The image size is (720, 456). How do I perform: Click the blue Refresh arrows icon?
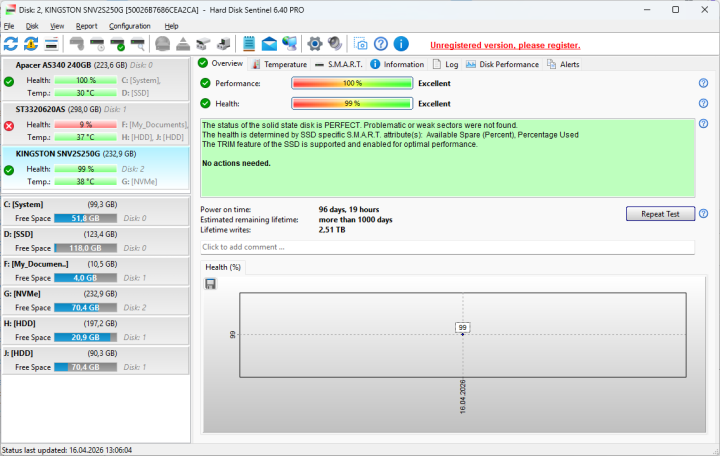(11, 44)
